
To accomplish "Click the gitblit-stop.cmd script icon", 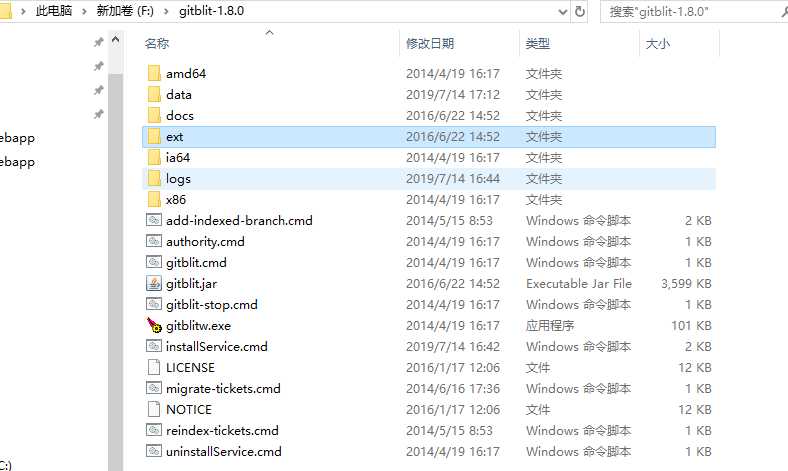I will coord(154,304).
